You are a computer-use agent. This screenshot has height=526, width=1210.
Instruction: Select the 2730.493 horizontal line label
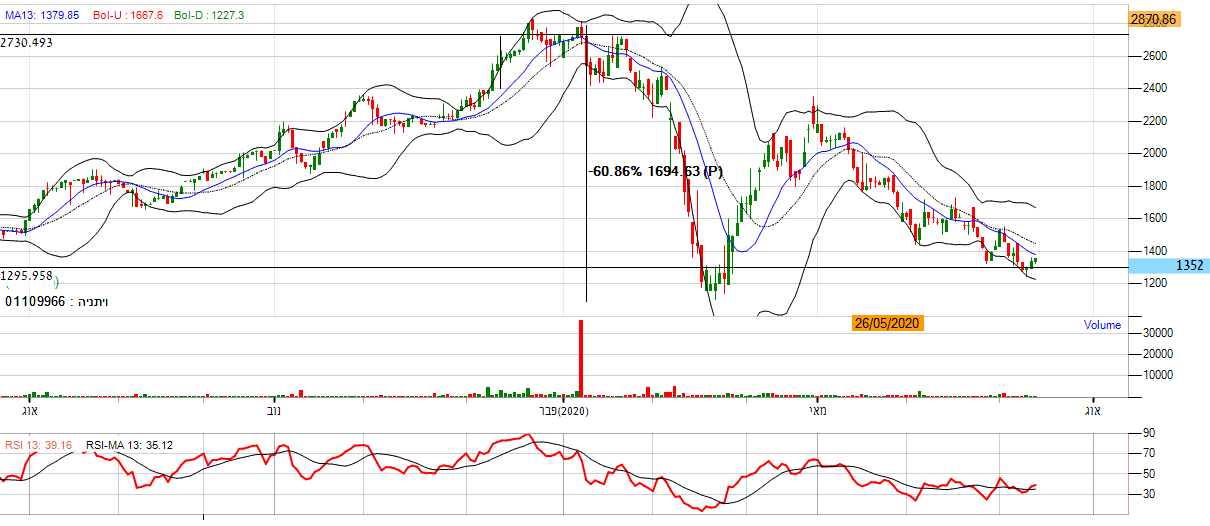27,43
